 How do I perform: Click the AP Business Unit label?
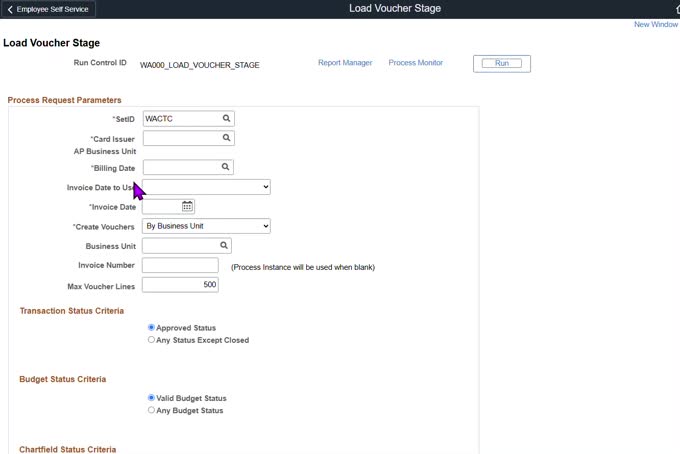(x=105, y=151)
